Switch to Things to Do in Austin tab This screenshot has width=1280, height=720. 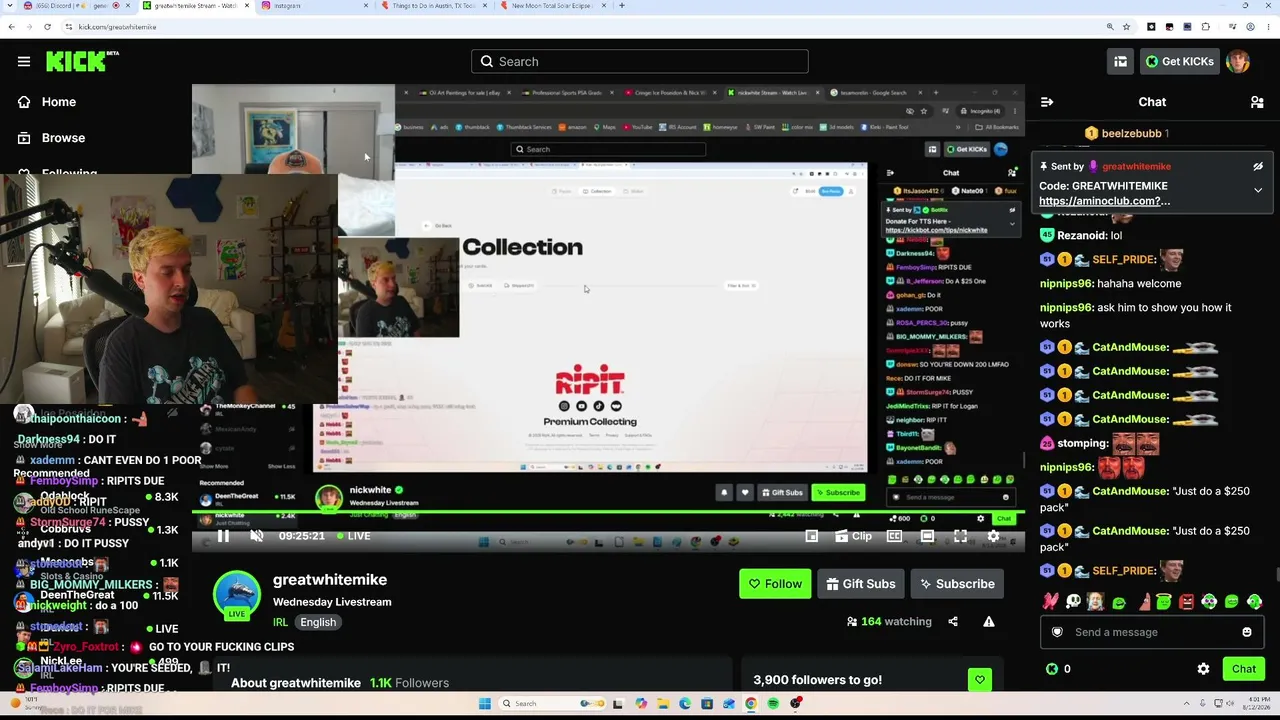[435, 6]
